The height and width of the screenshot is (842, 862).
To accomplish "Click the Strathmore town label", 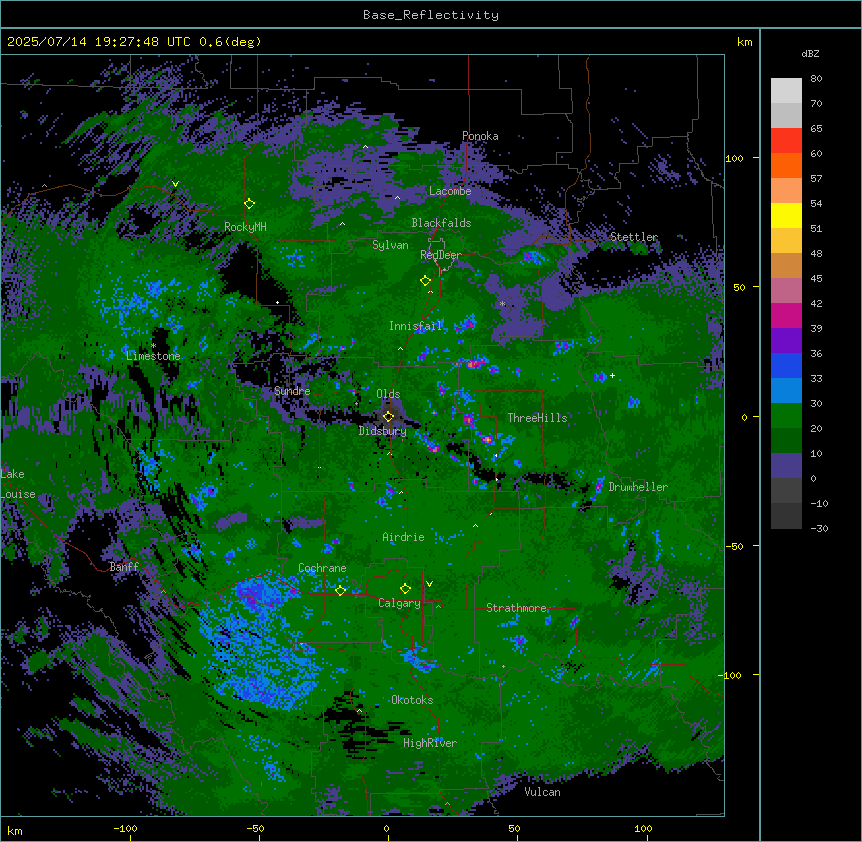I will [516, 608].
